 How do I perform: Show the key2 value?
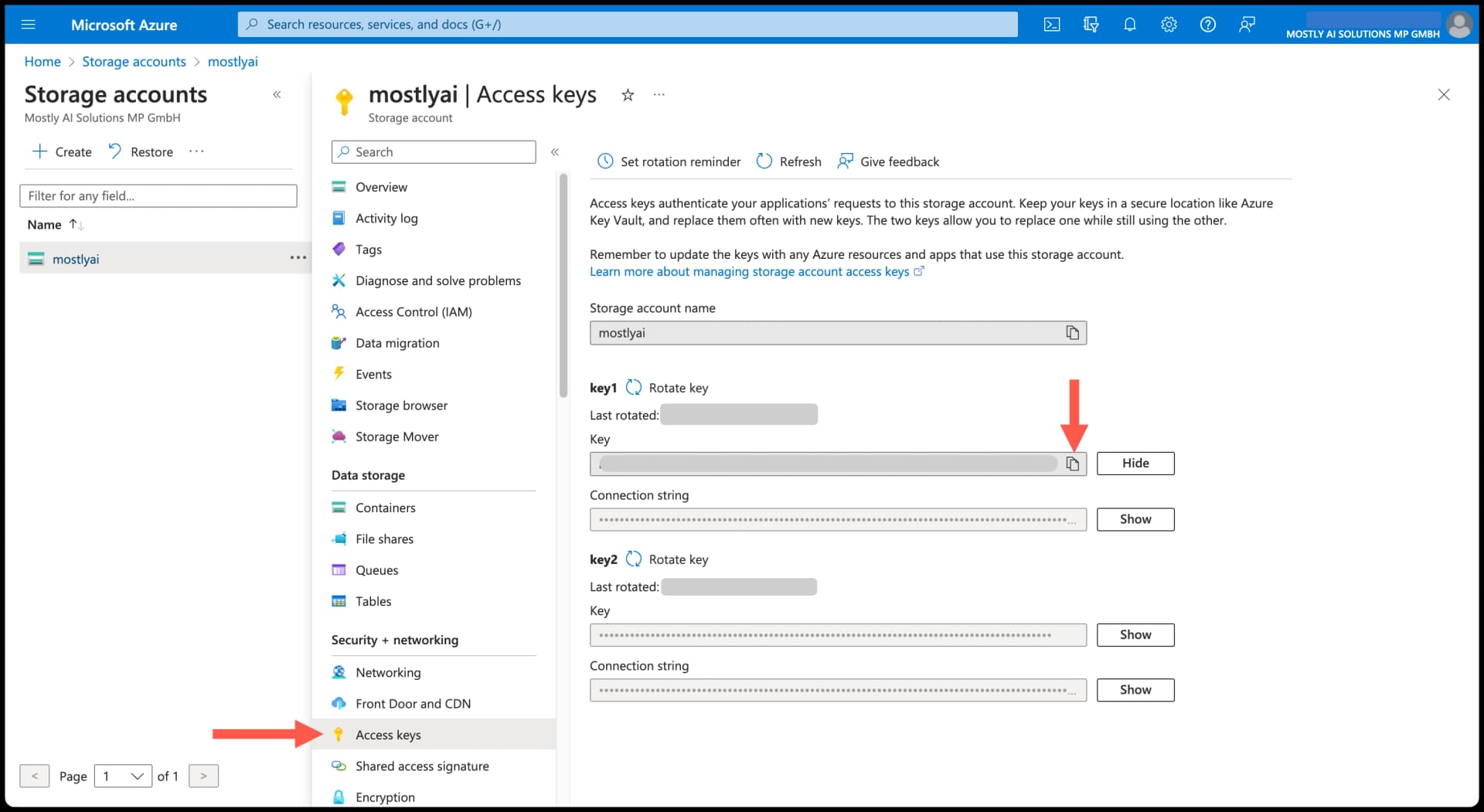tap(1135, 634)
